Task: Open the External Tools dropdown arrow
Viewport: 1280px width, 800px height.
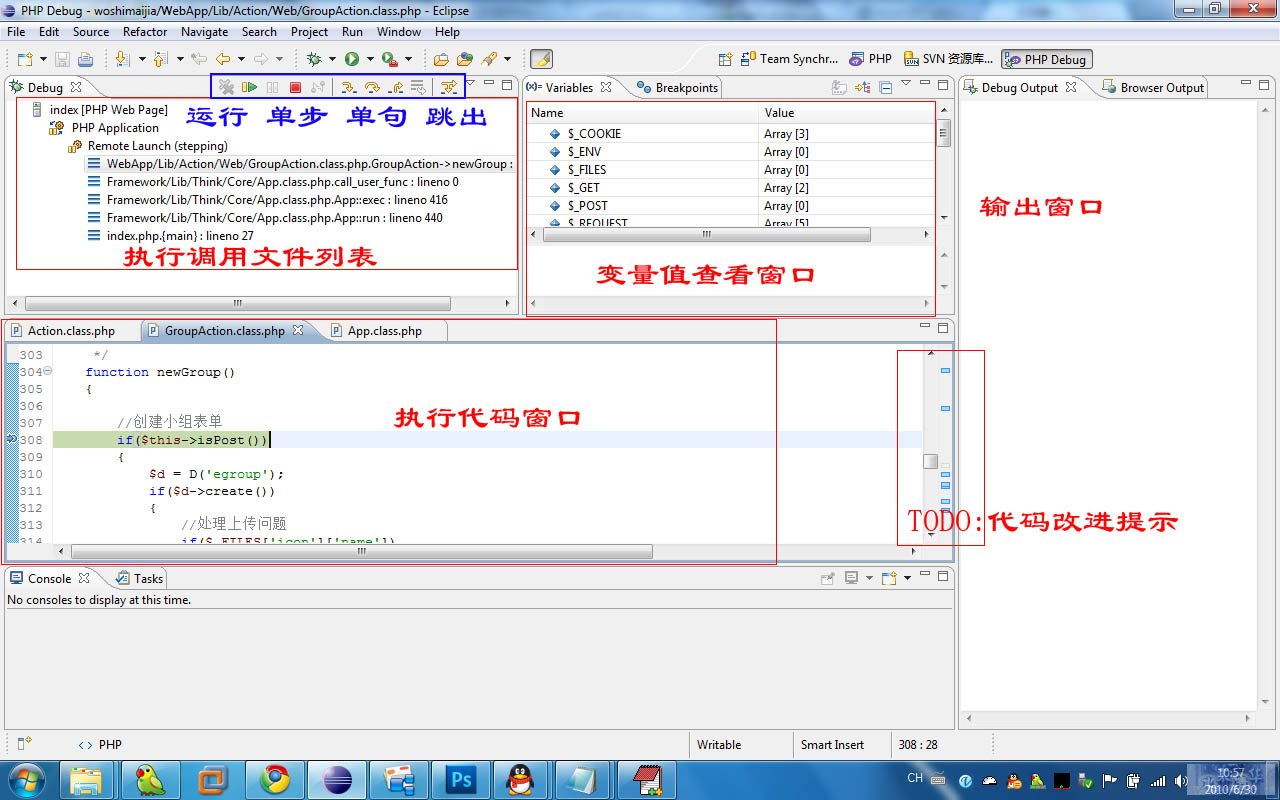Action: pyautogui.click(x=409, y=59)
